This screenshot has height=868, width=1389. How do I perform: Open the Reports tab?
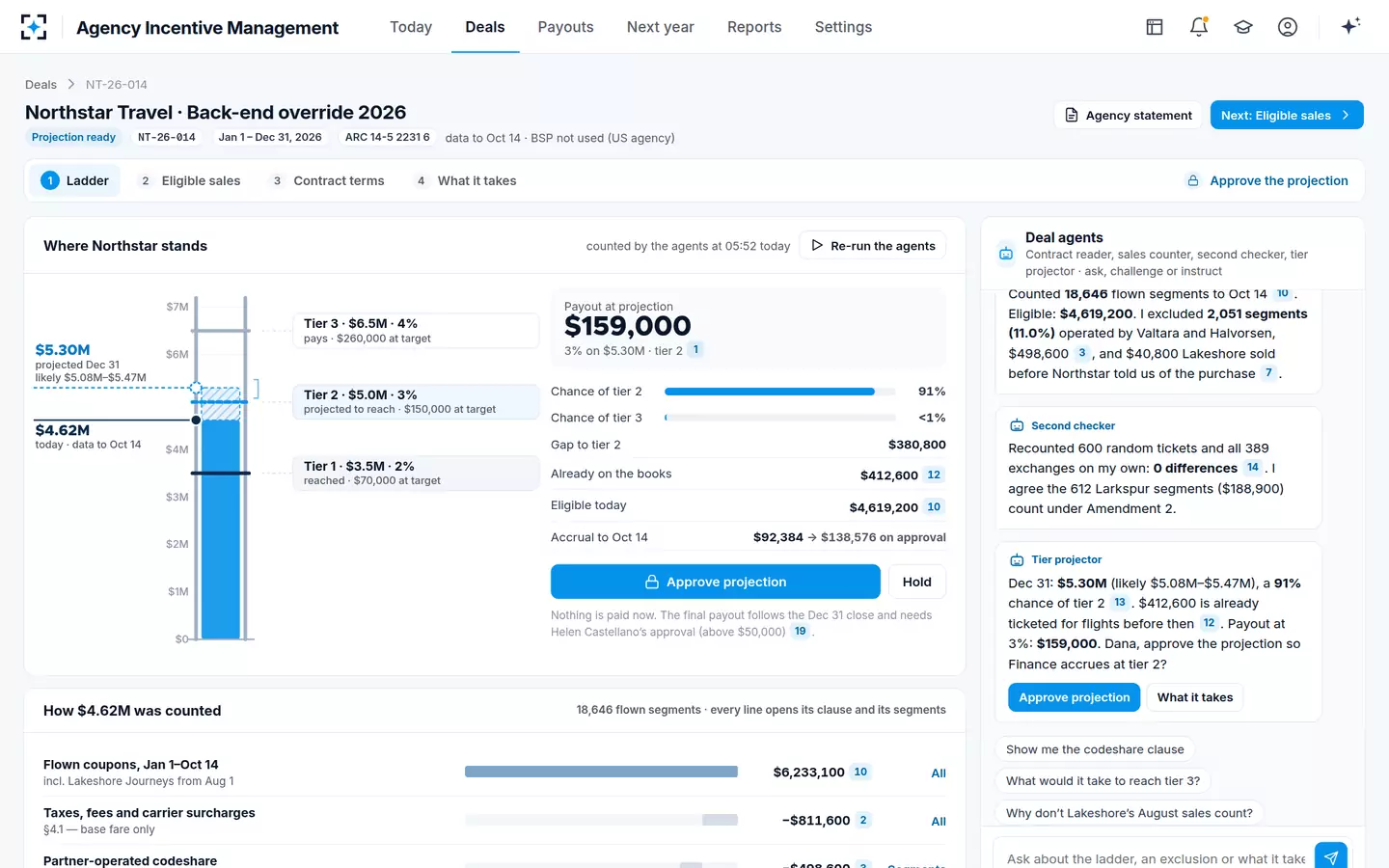tap(754, 27)
